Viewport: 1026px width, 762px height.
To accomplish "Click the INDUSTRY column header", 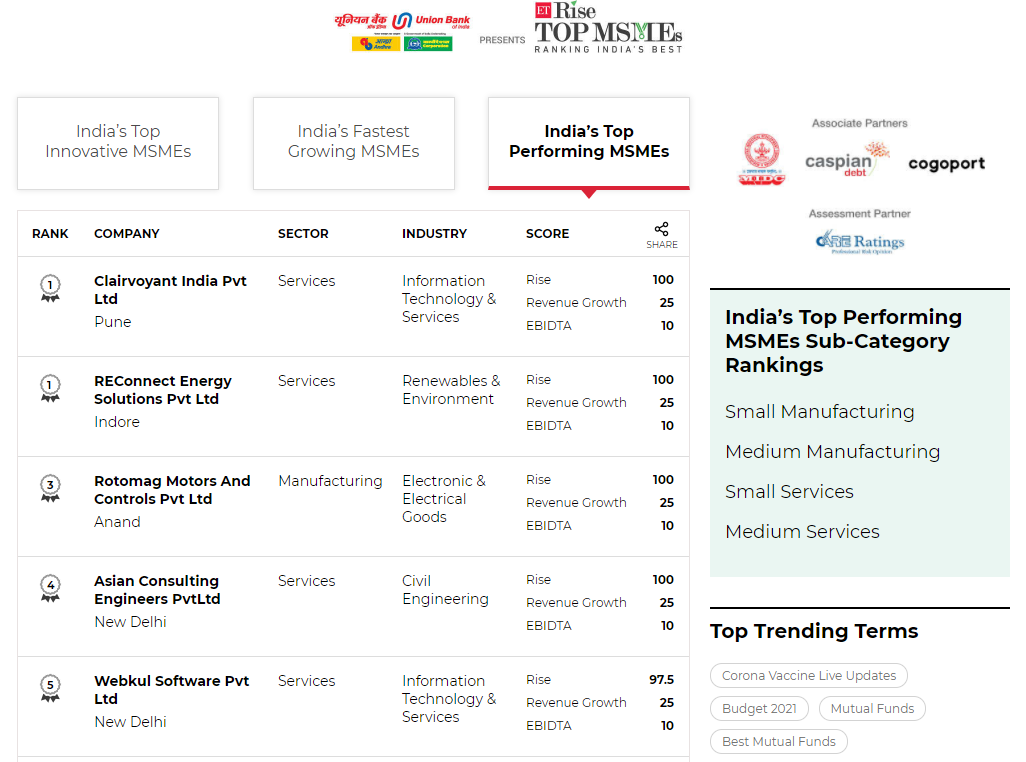I will [x=434, y=234].
